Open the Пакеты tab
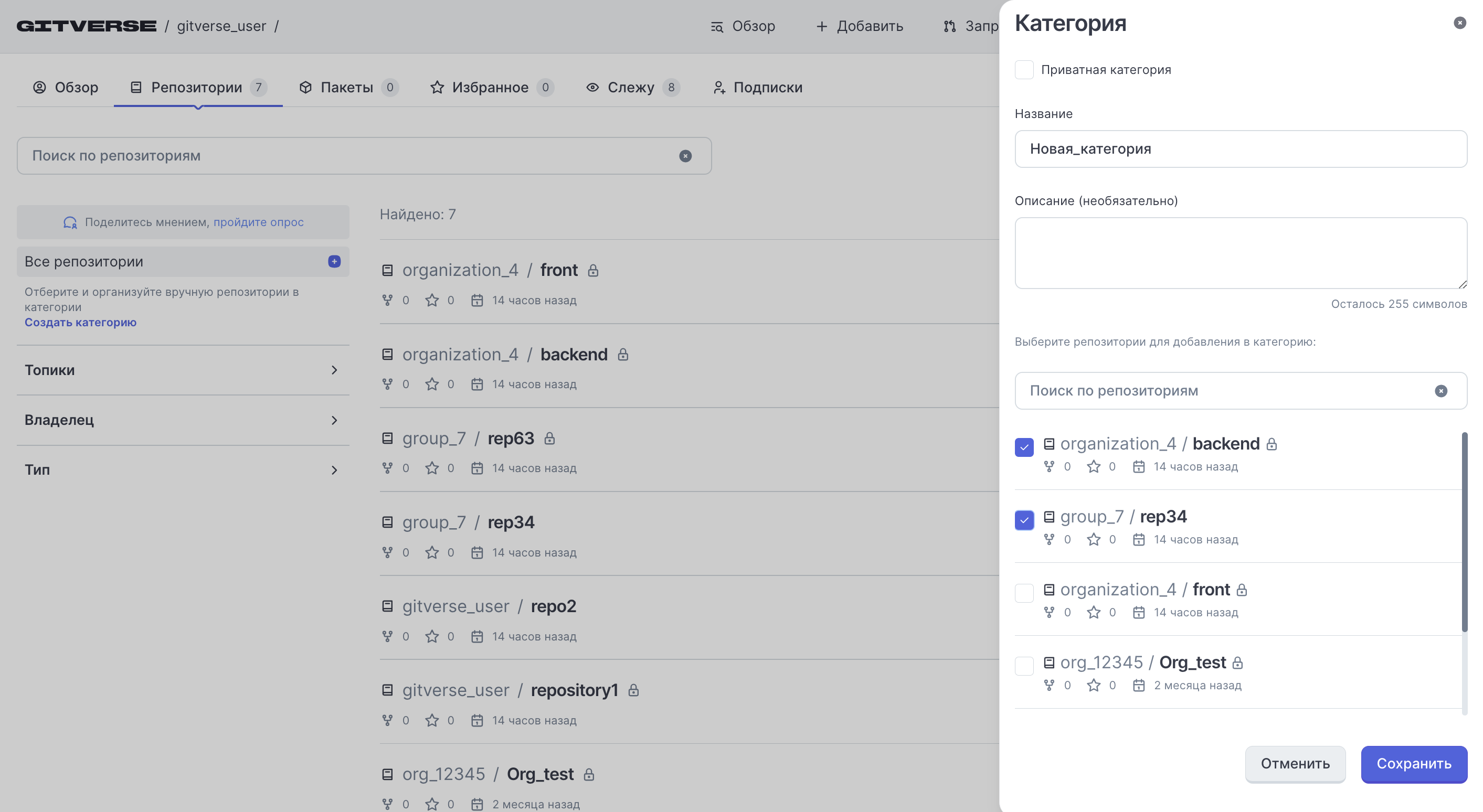1483x812 pixels. click(x=349, y=88)
